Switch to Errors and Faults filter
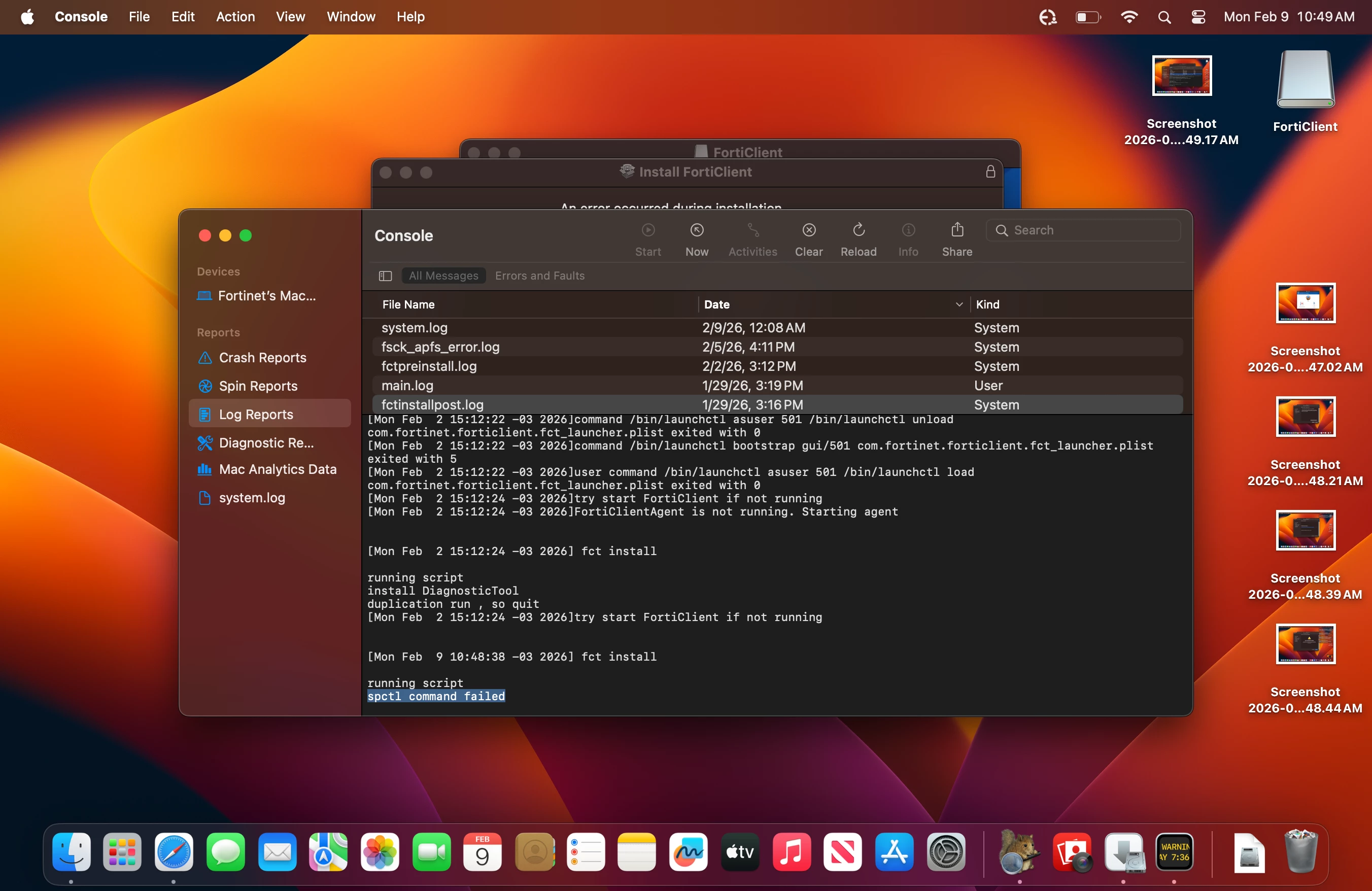Viewport: 1372px width, 891px height. tap(539, 276)
